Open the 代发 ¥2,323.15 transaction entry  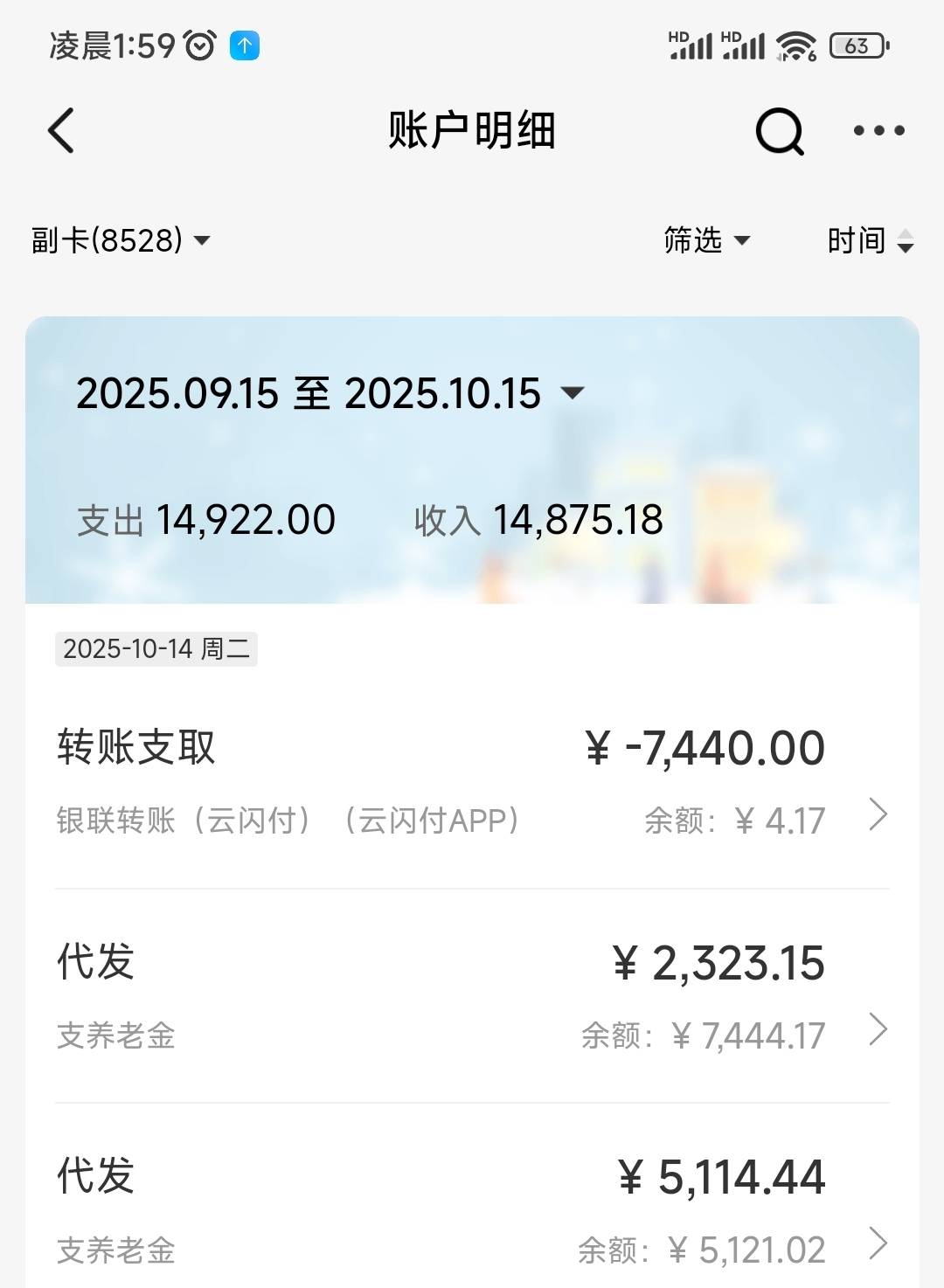coord(437,994)
